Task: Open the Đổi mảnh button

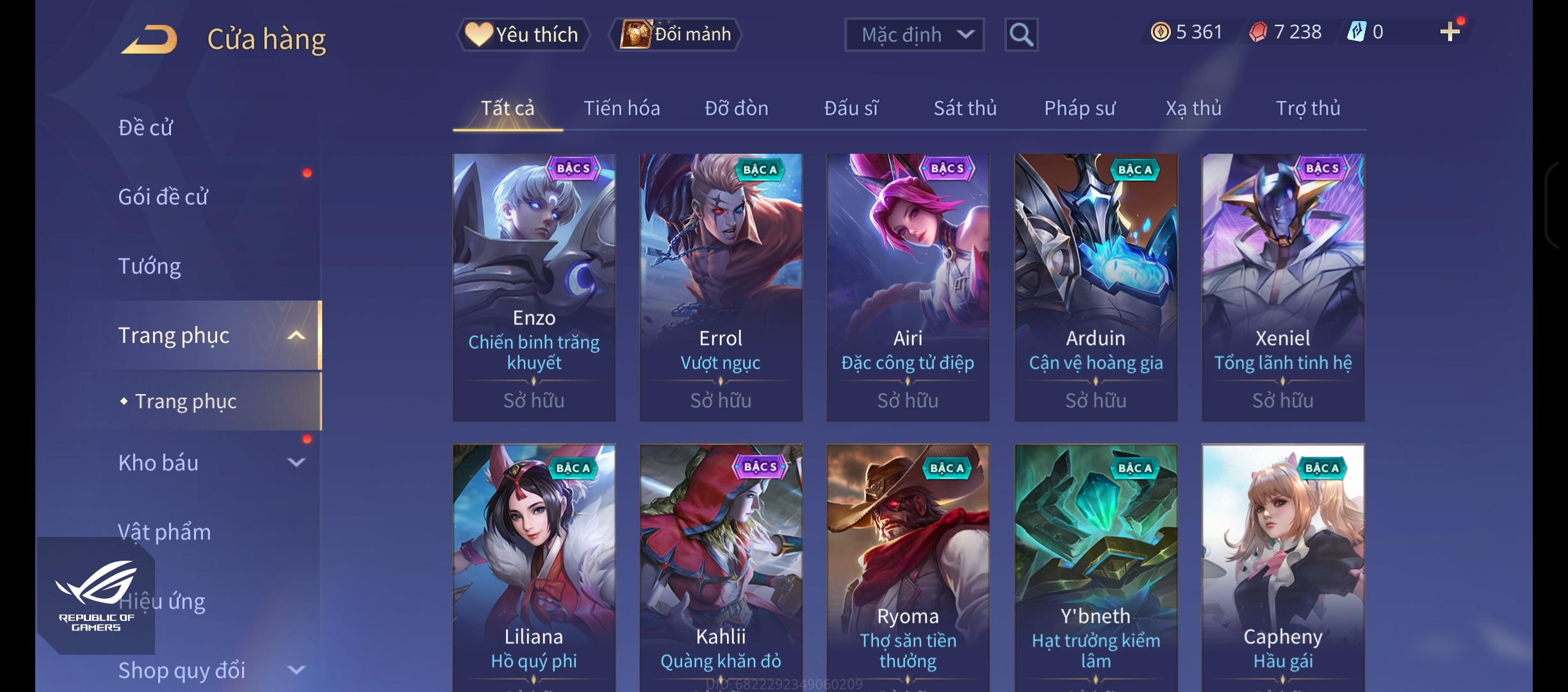Action: pos(676,35)
